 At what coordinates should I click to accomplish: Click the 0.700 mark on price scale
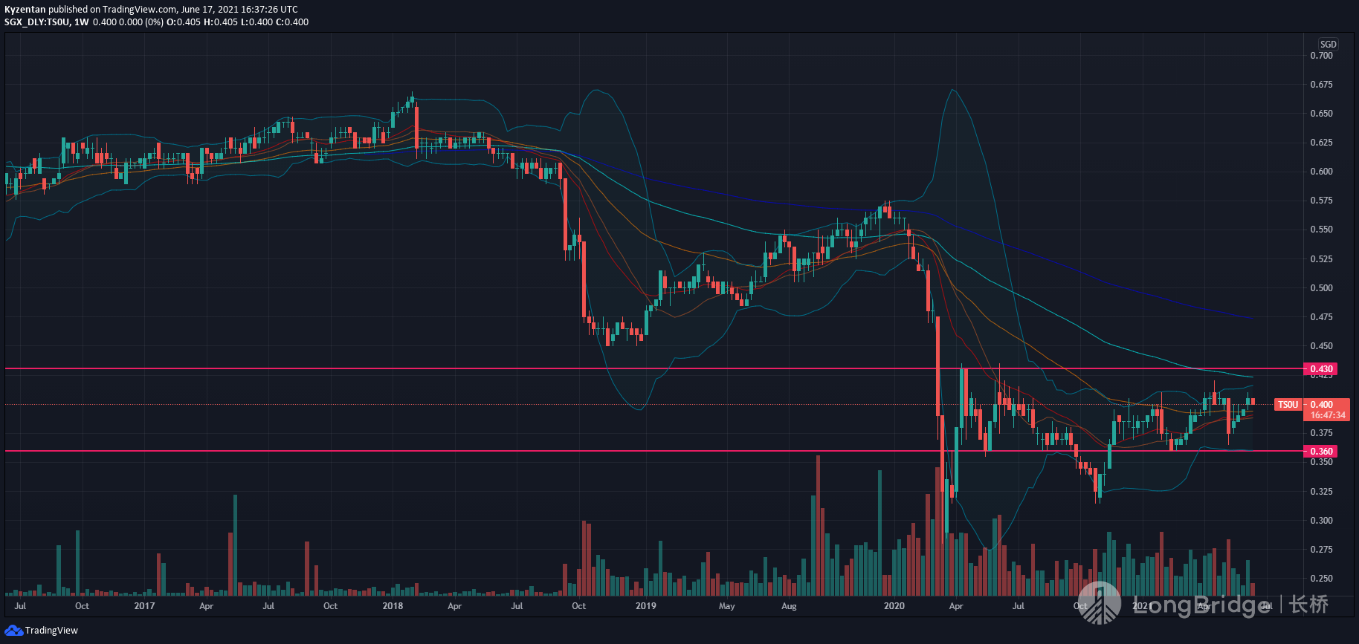[x=1321, y=55]
